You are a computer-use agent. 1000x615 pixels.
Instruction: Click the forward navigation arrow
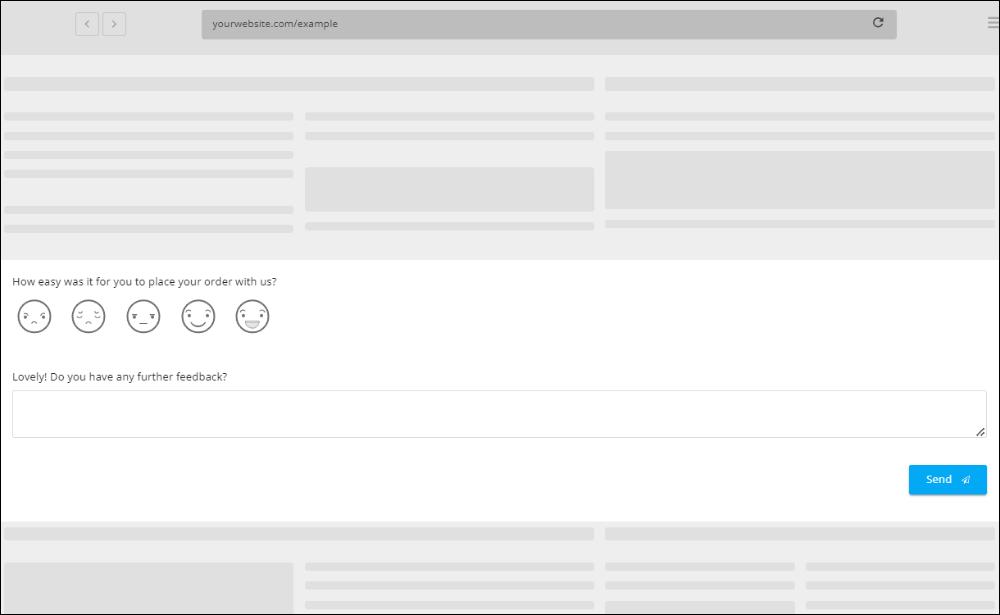(x=113, y=24)
